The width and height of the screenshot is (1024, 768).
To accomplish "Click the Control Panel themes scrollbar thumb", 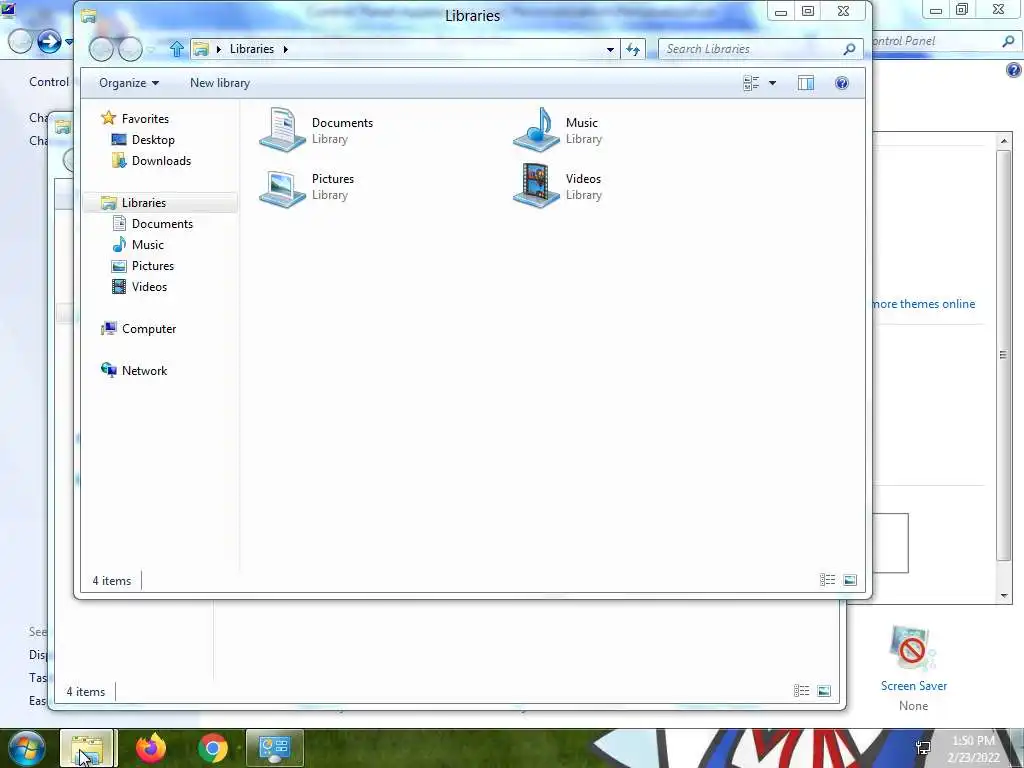I will coord(1004,355).
